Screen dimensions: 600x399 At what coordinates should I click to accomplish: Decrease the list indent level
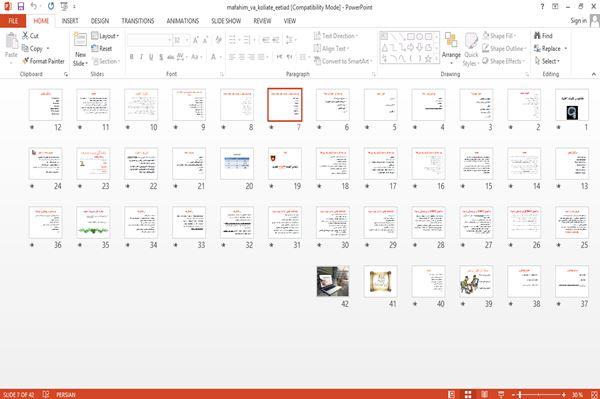[266, 40]
